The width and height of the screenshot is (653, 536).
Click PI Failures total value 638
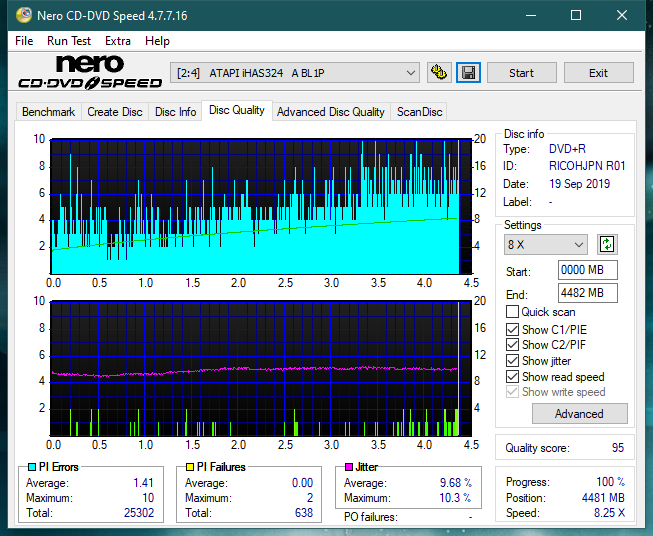pyautogui.click(x=304, y=513)
